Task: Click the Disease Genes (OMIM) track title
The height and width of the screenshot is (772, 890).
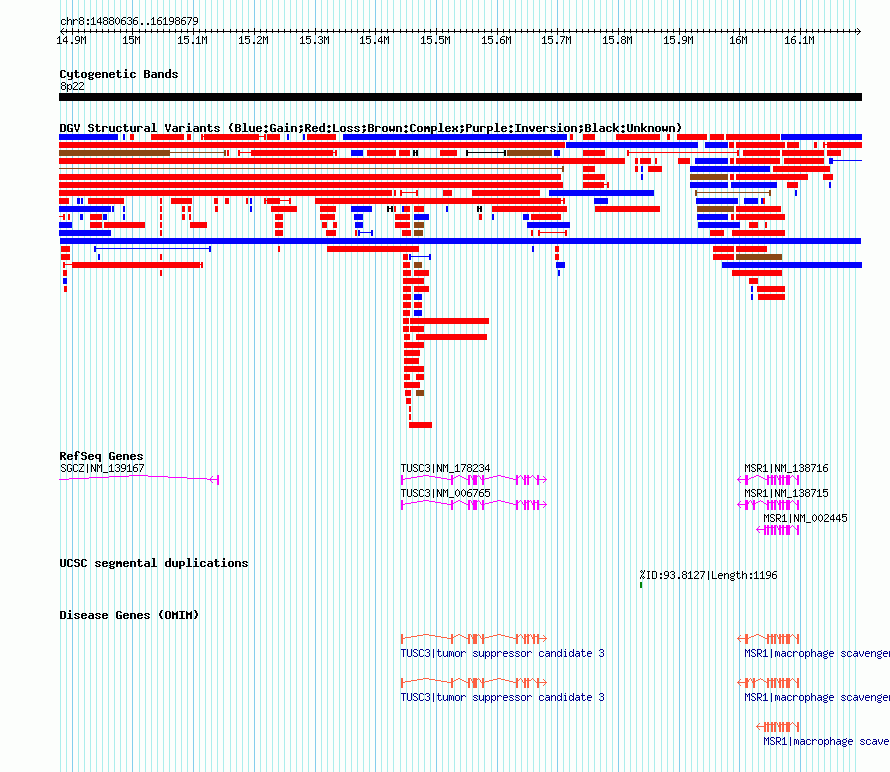Action: coord(129,615)
